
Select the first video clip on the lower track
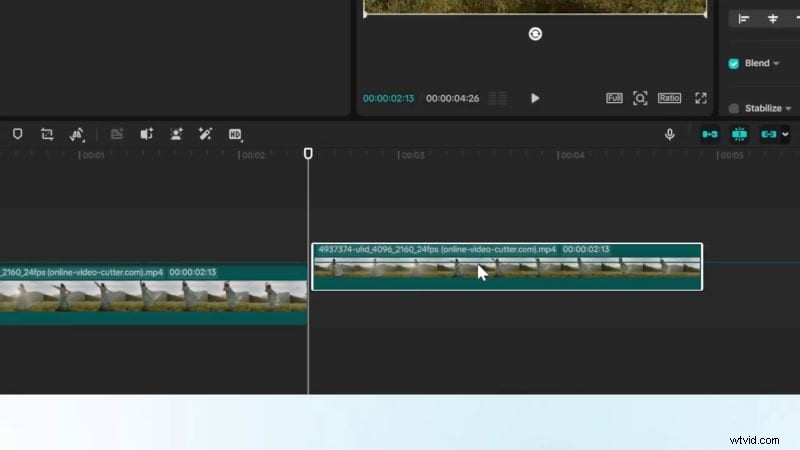coord(153,294)
